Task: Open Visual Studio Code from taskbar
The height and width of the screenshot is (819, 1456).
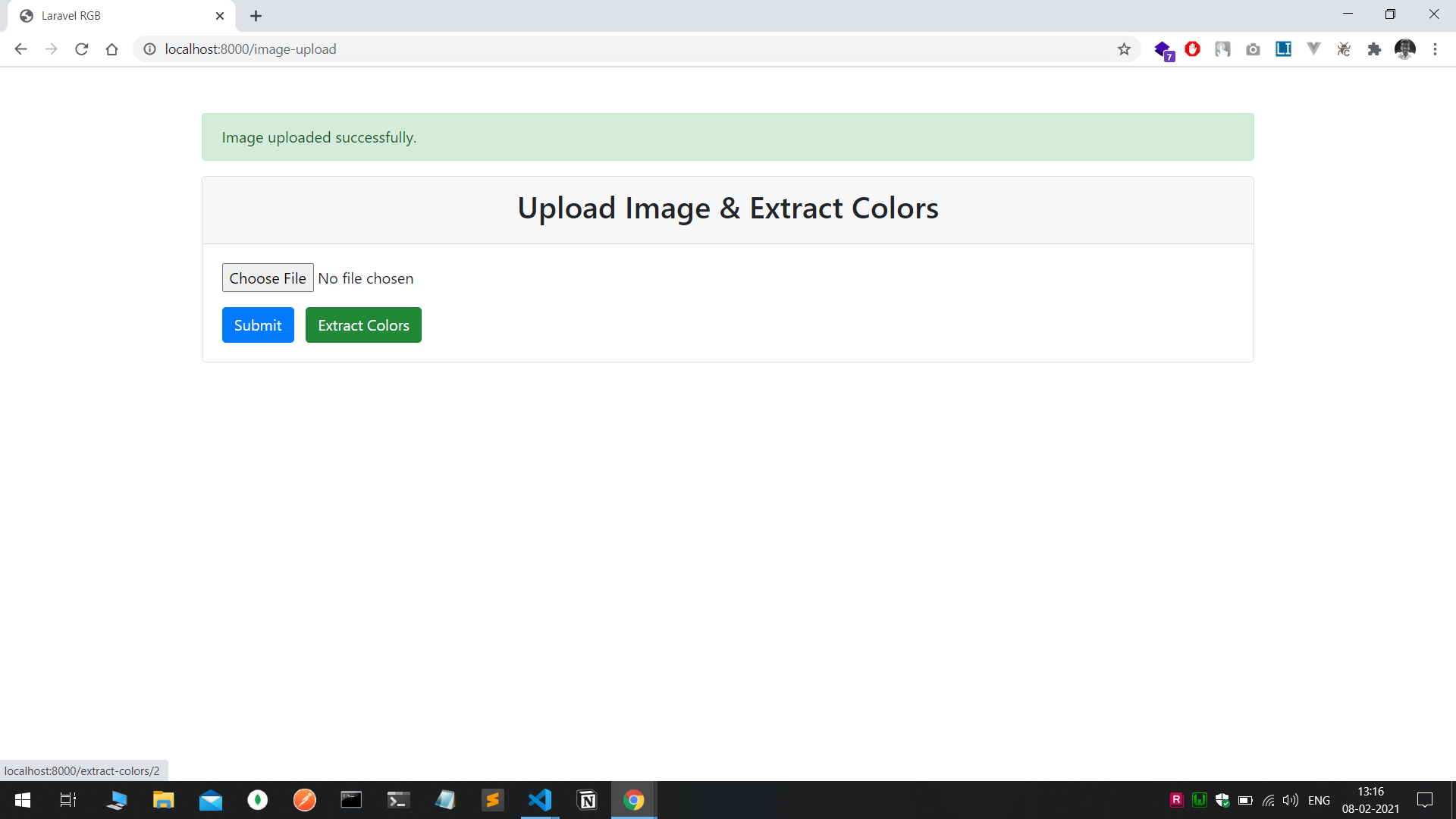Action: tap(540, 800)
